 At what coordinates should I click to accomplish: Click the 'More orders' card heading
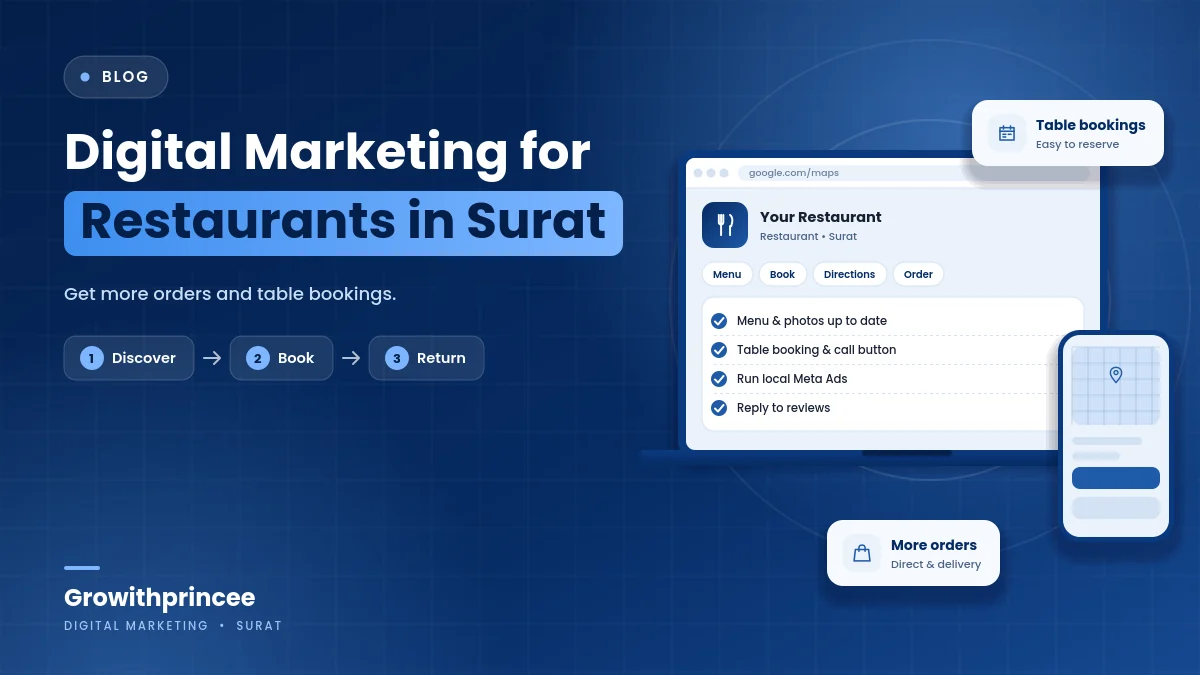[934, 545]
